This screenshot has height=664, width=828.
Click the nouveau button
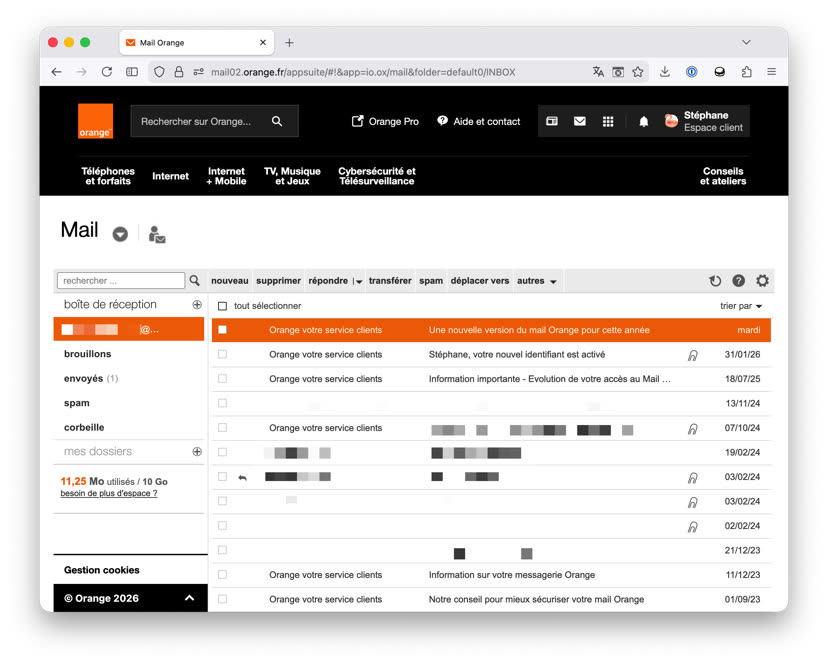229,281
